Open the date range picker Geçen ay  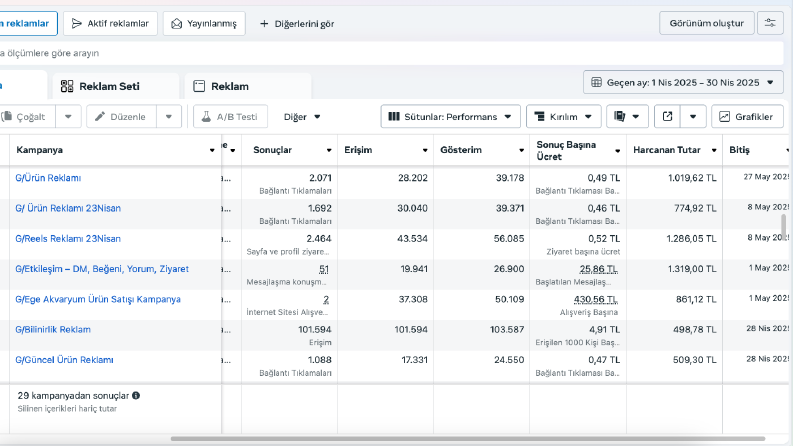point(683,82)
